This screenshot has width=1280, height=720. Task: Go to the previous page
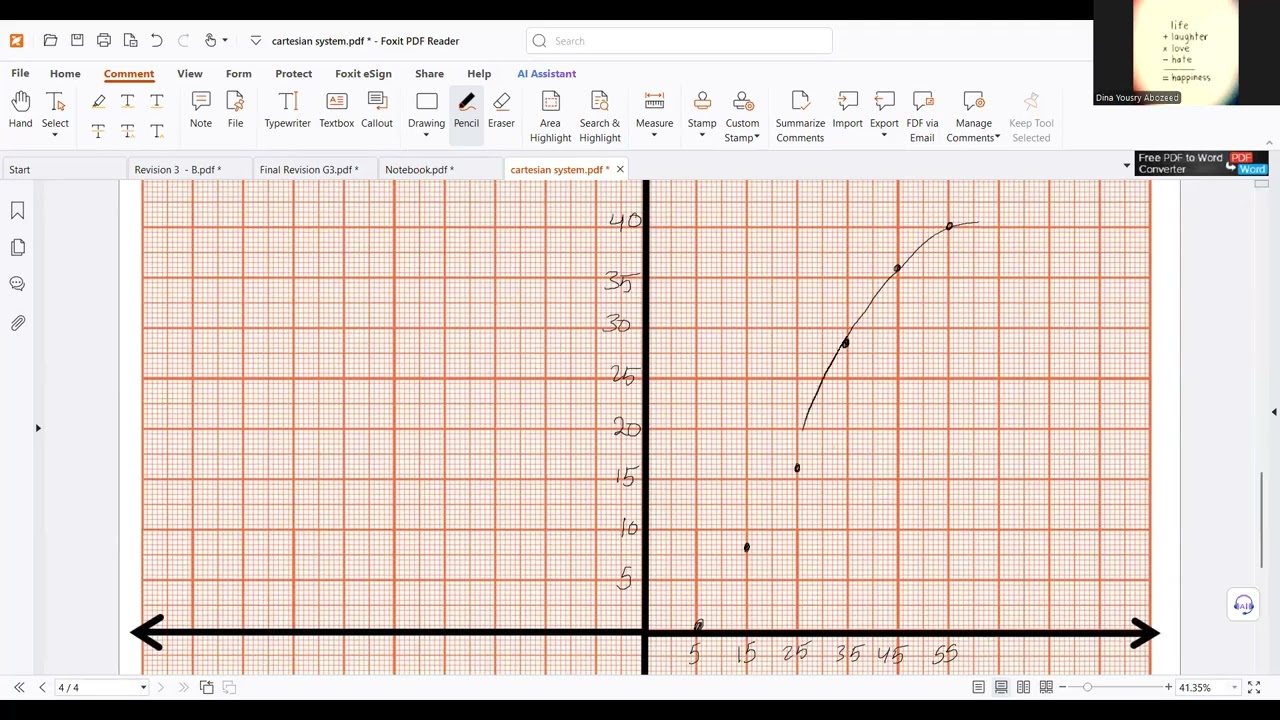tap(42, 687)
